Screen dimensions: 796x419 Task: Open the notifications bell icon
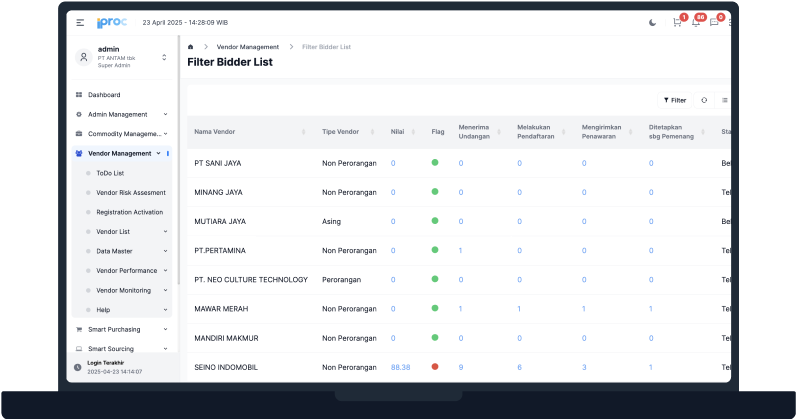click(x=695, y=22)
